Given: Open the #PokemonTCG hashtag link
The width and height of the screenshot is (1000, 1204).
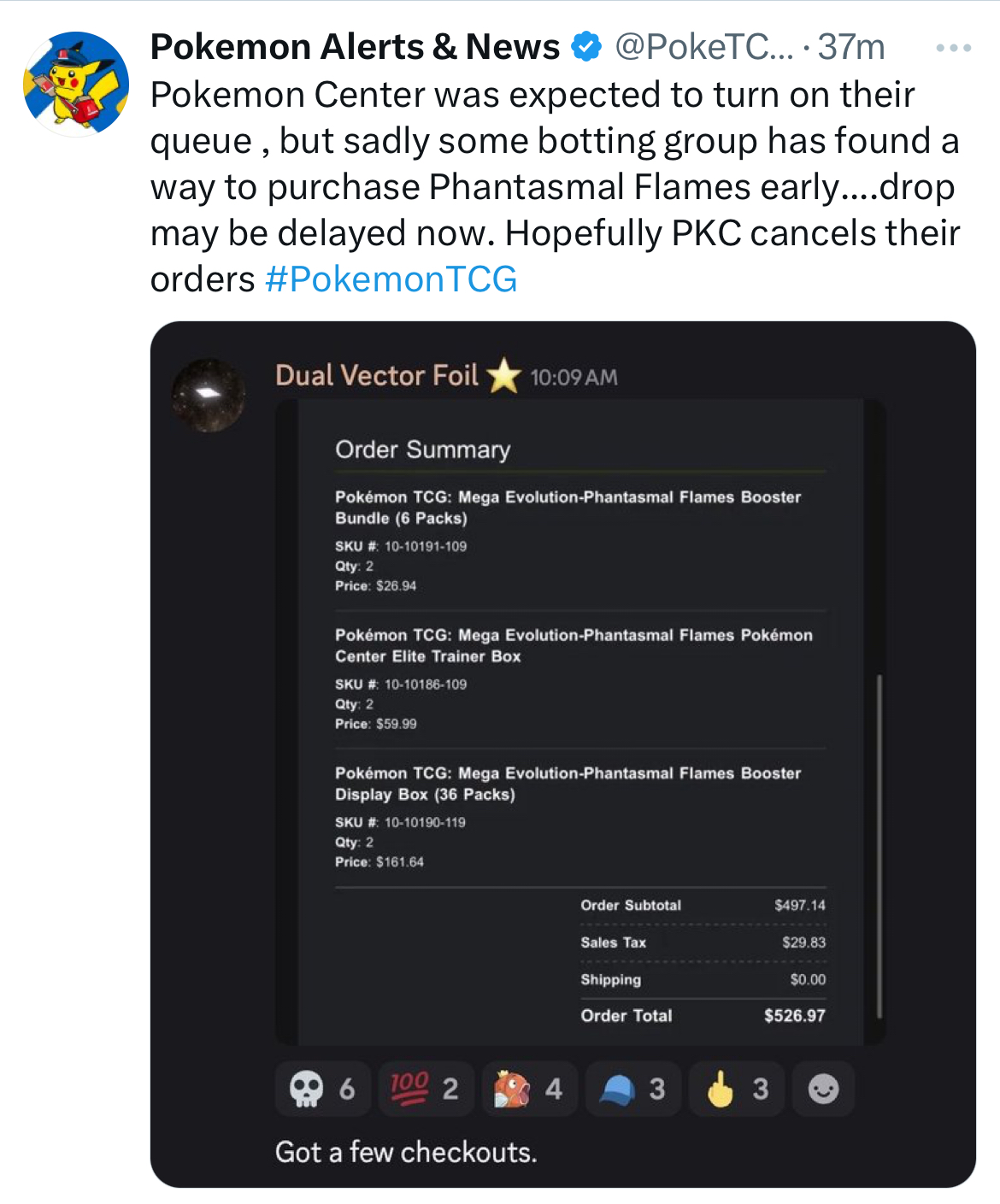Looking at the screenshot, I should pos(391,279).
